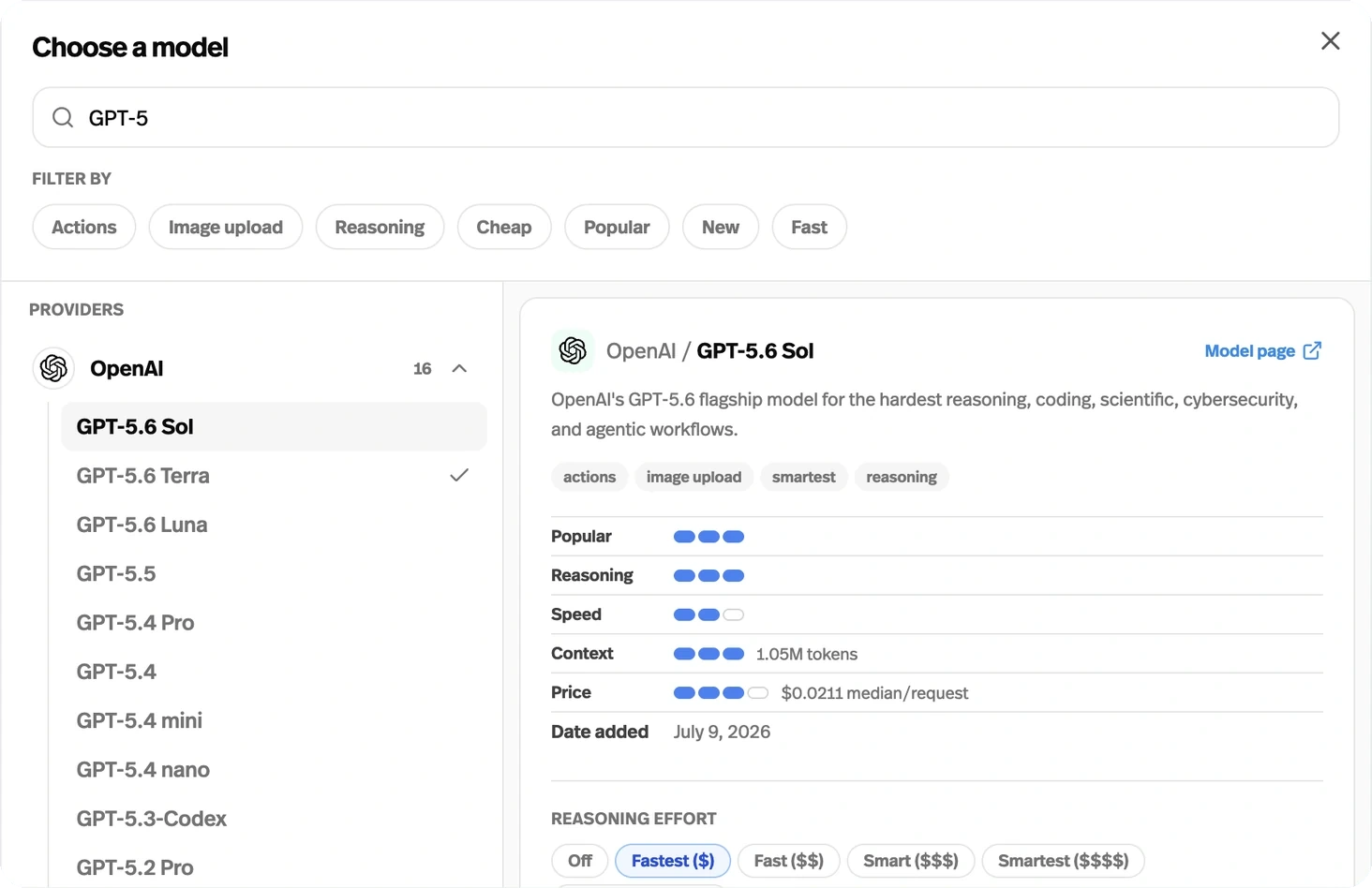1372x888 pixels.
Task: Click the Date added label
Action: coord(600,732)
